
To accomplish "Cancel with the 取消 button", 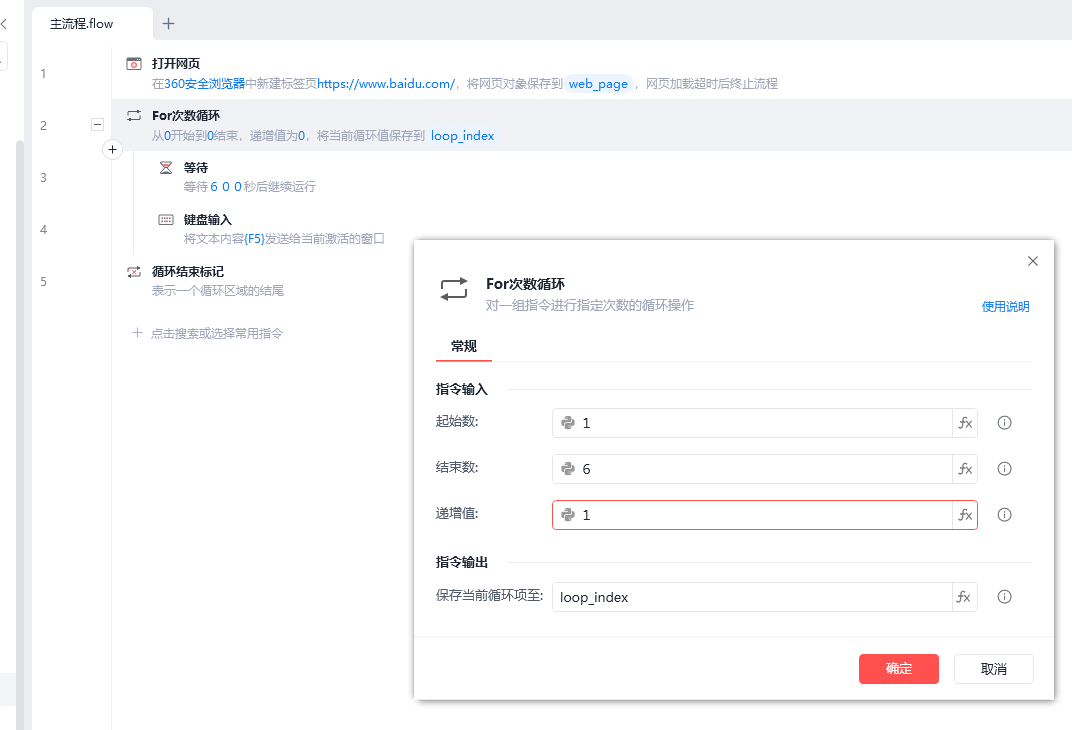I will [993, 668].
